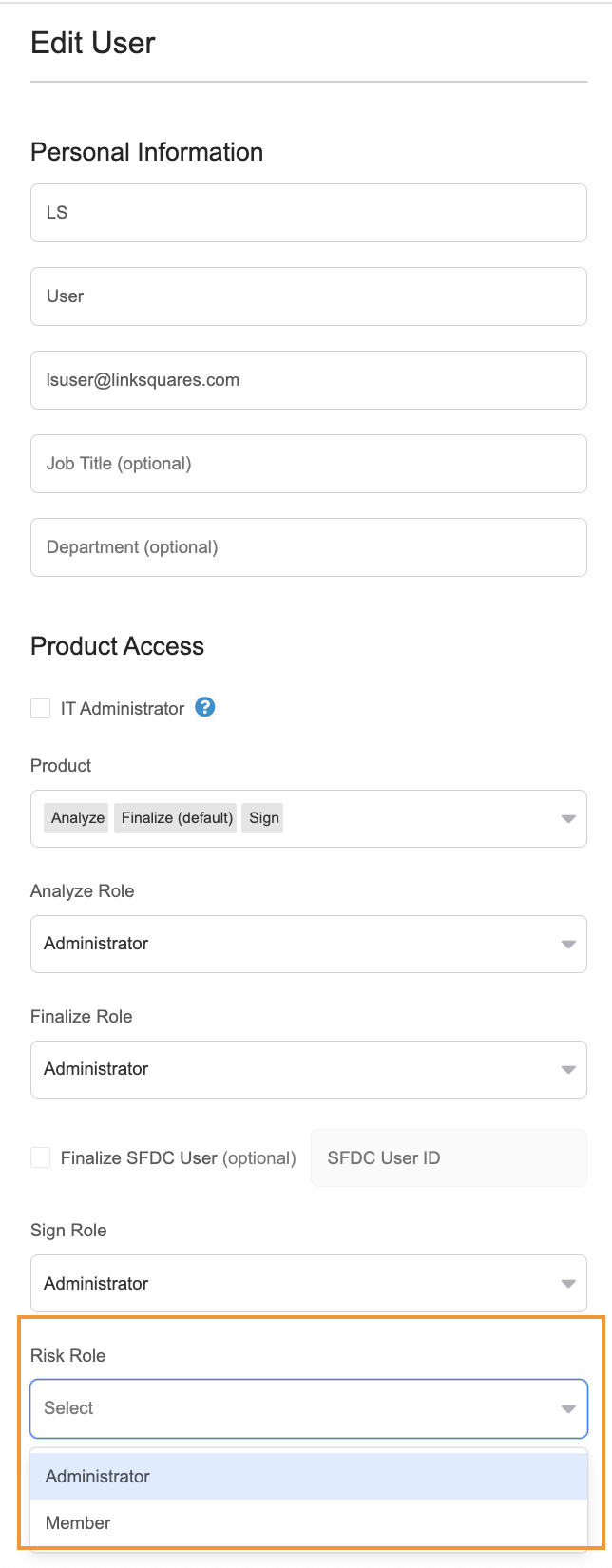612x1568 pixels.
Task: Click the email address field
Action: (309, 380)
